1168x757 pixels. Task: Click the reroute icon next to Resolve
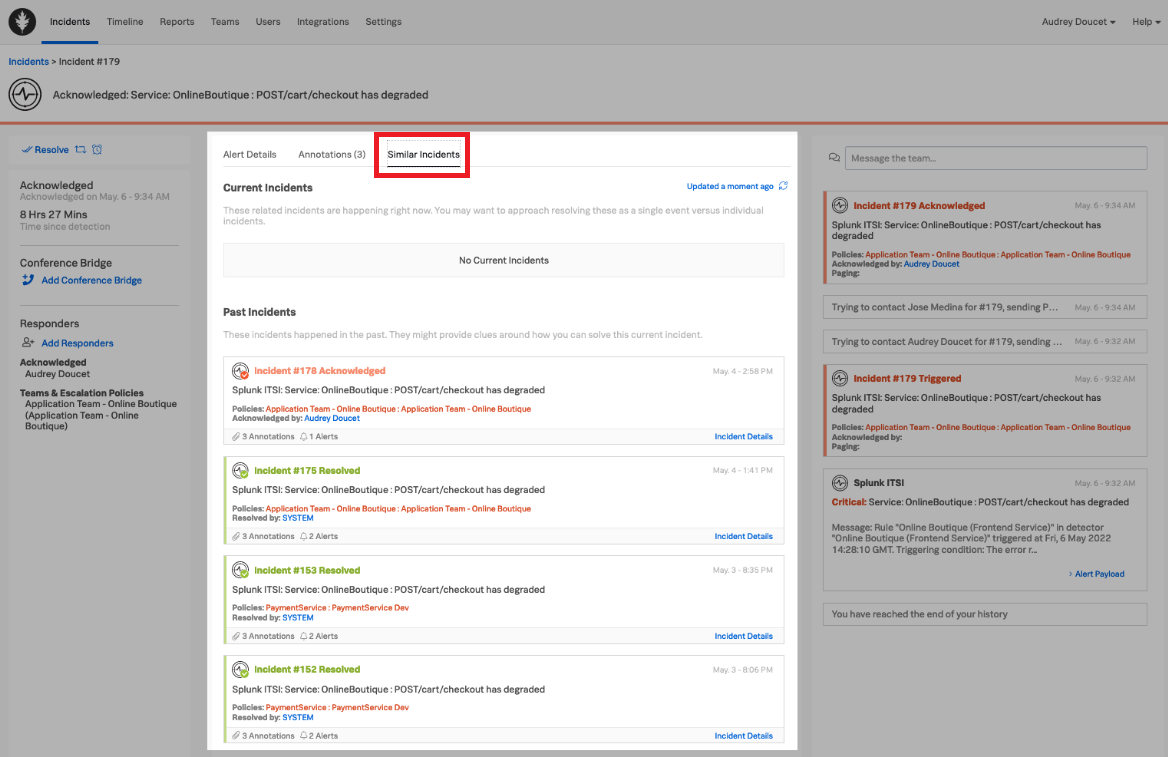pyautogui.click(x=80, y=150)
